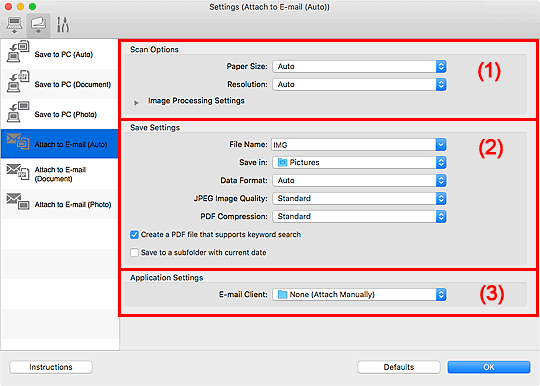
Task: Click Attach to E-mail (Document) icon
Action: [x=18, y=171]
